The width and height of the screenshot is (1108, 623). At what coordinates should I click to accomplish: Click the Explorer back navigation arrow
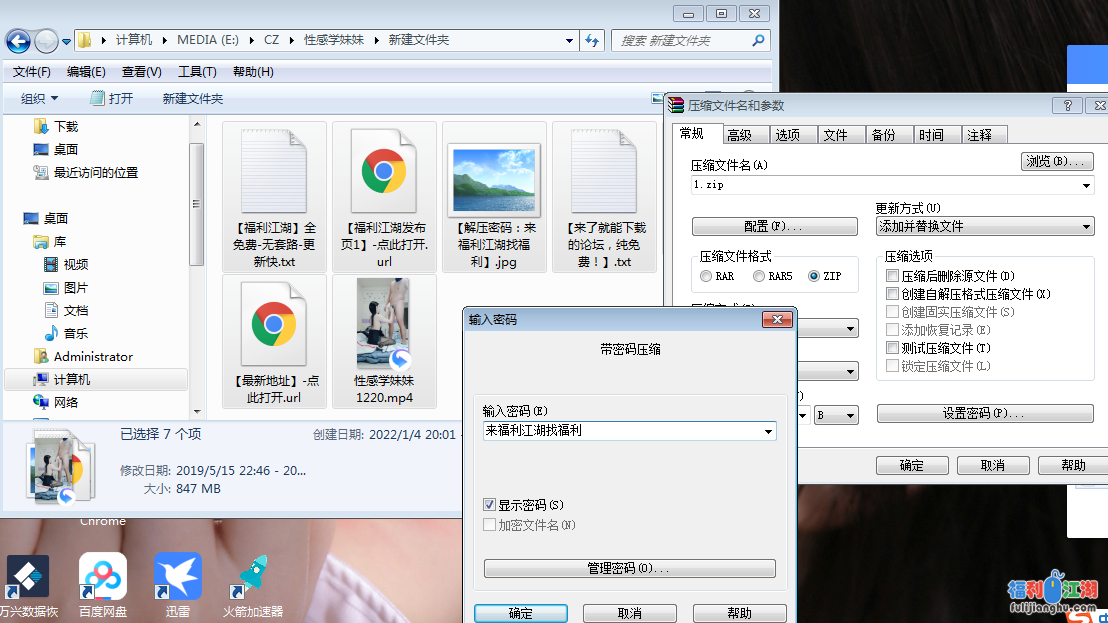(18, 41)
